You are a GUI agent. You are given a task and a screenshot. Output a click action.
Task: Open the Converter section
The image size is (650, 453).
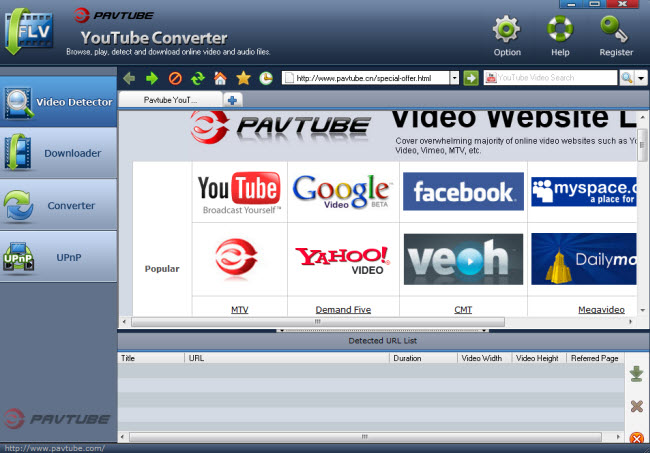(x=58, y=205)
